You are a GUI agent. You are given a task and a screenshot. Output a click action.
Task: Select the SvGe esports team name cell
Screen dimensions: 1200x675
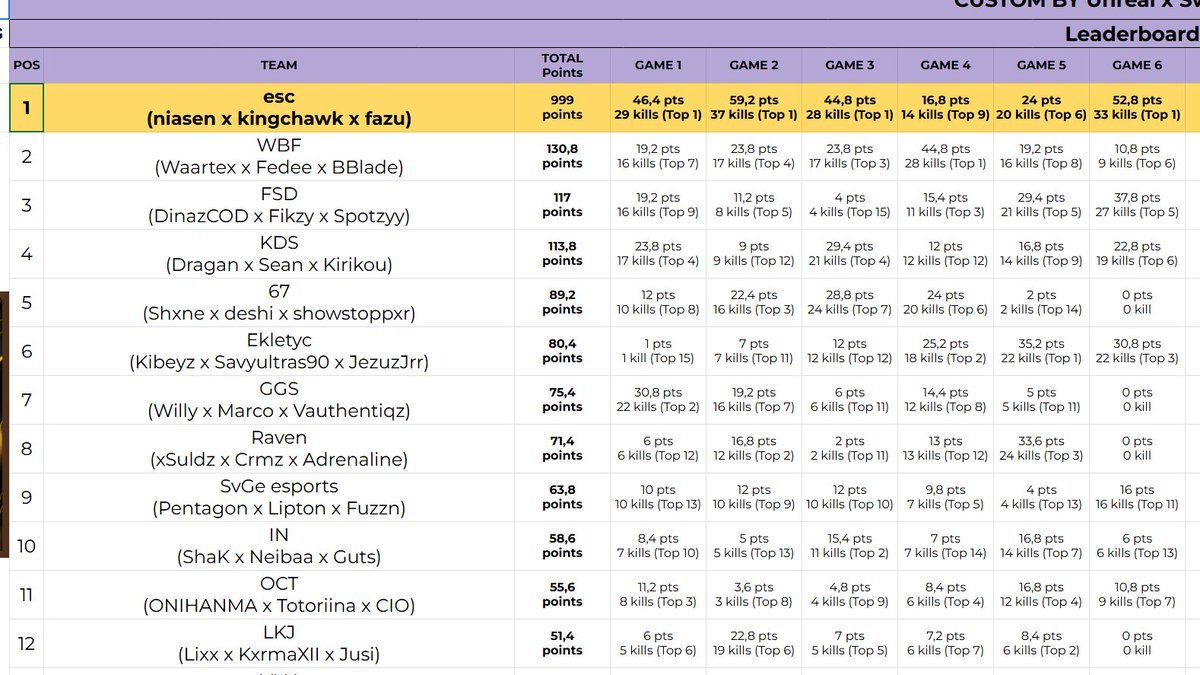tap(279, 497)
